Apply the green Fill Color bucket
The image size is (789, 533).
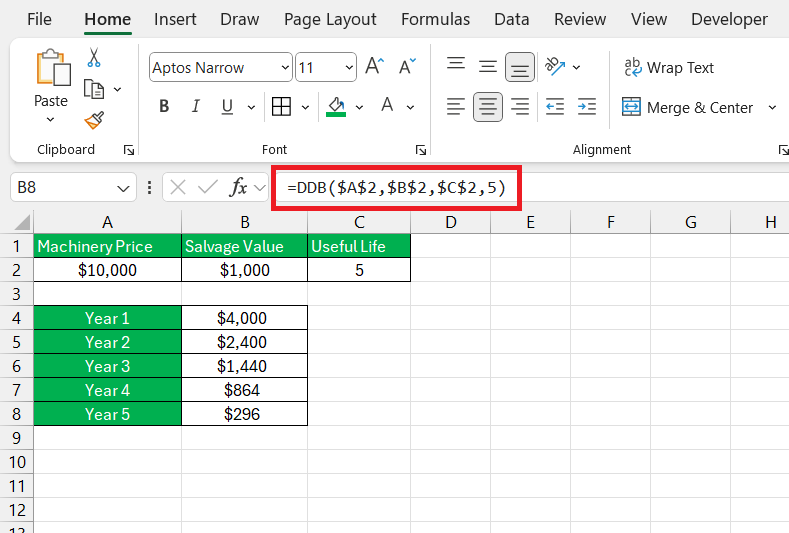coord(336,107)
